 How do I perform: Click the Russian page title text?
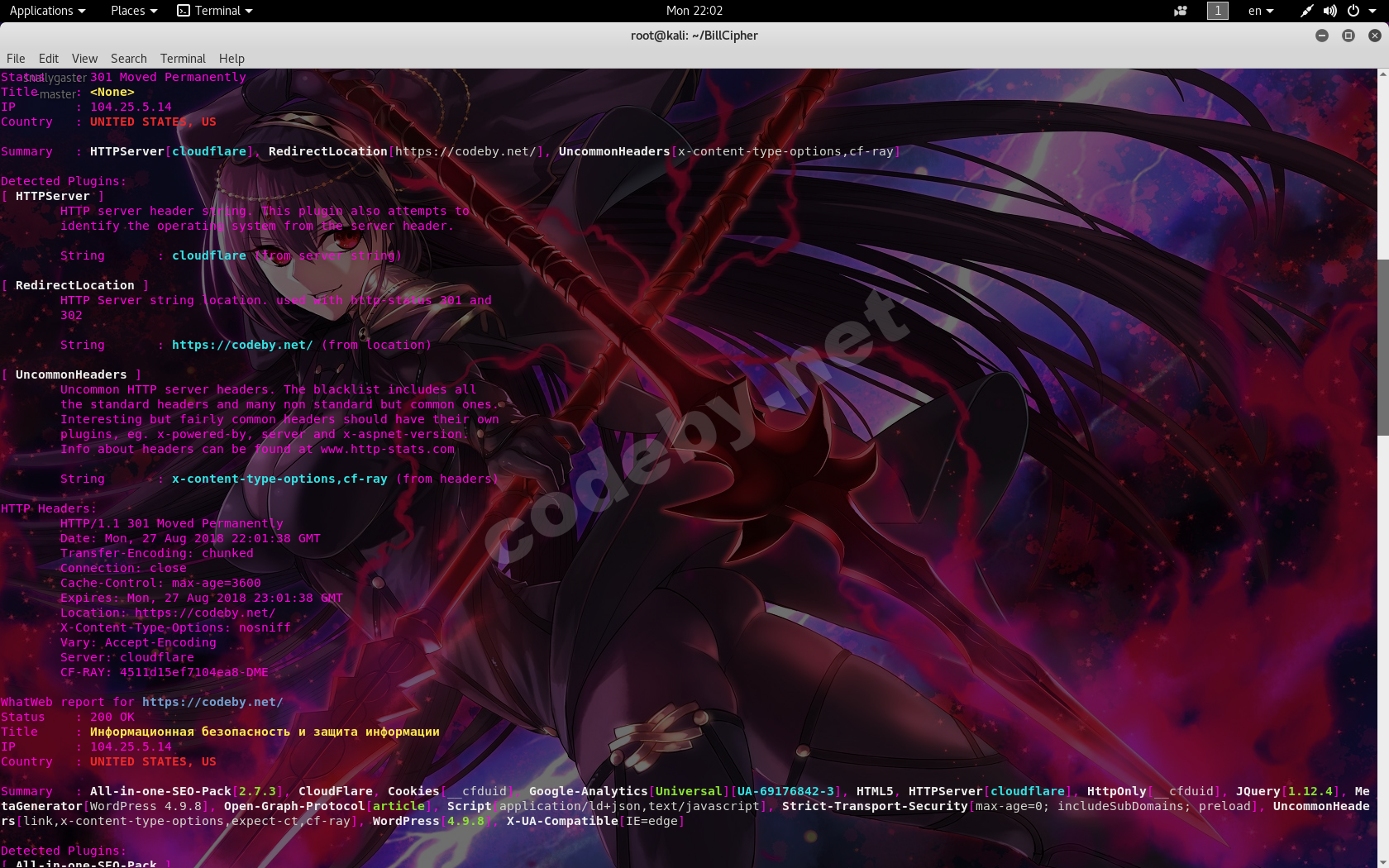coord(265,732)
